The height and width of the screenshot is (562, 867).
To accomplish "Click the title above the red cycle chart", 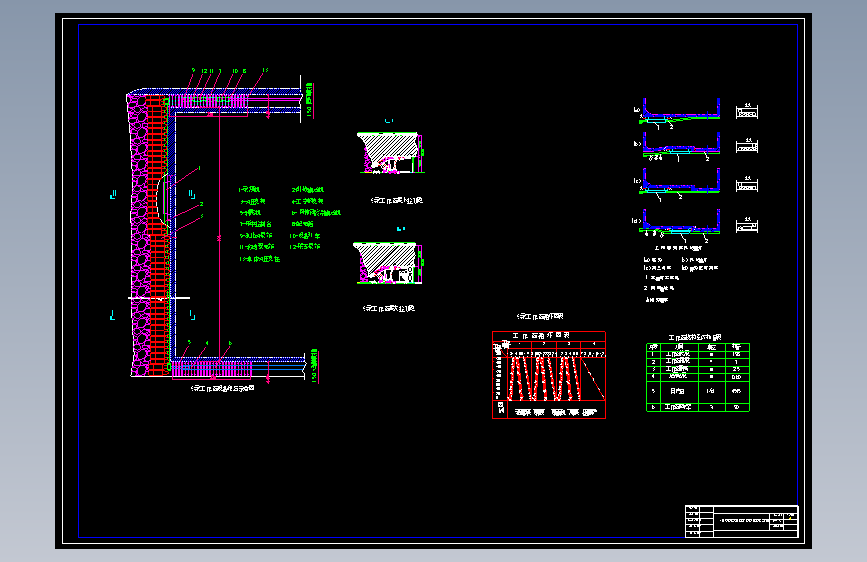I will (x=540, y=316).
